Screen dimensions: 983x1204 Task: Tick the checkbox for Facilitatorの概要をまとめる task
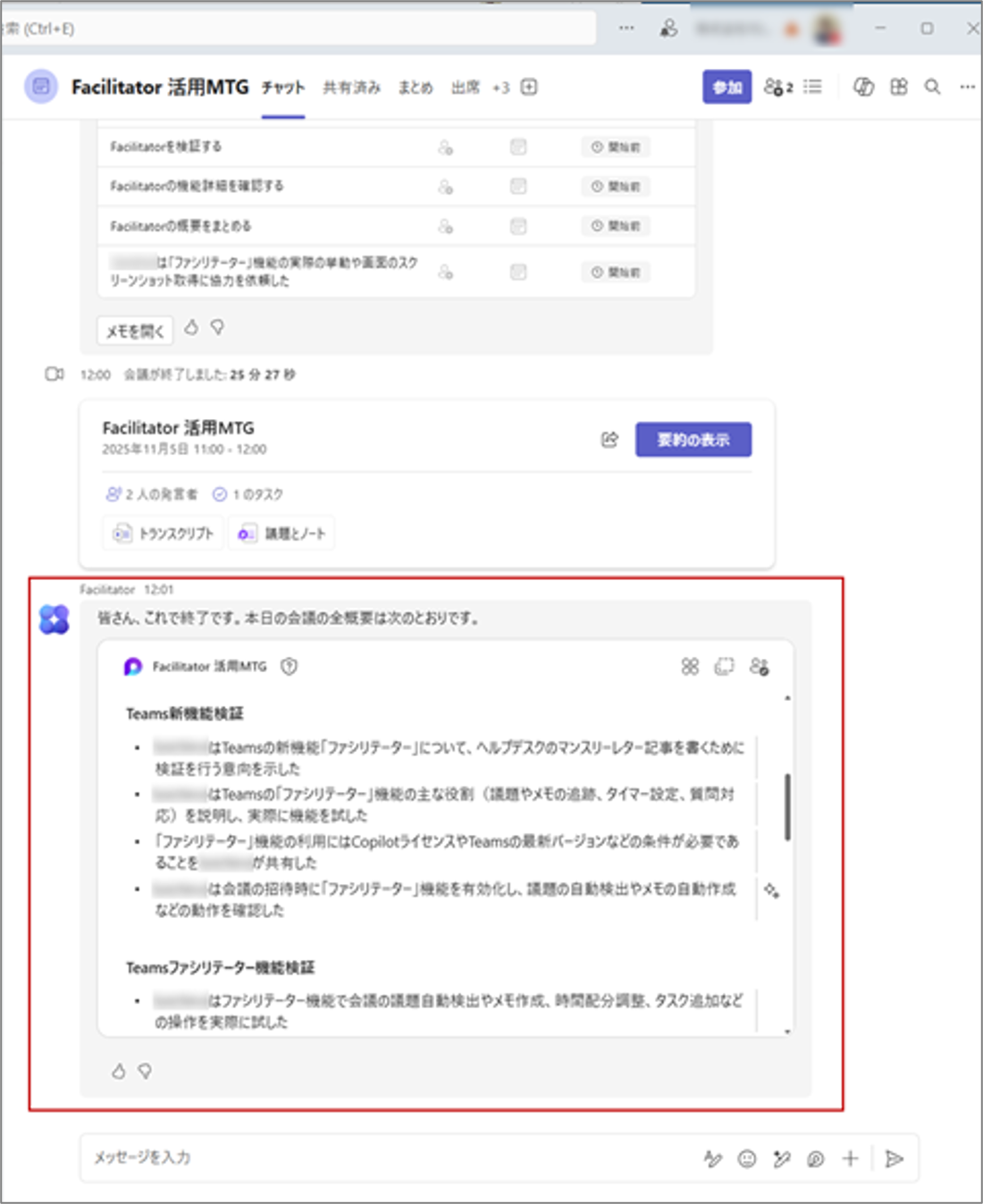click(518, 226)
